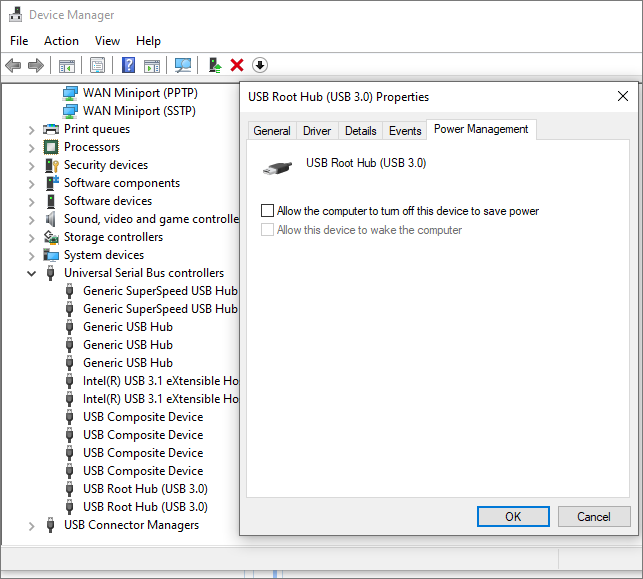Click the Disable device down-arrow icon
Screen dimensions: 643x579
(x=260, y=65)
